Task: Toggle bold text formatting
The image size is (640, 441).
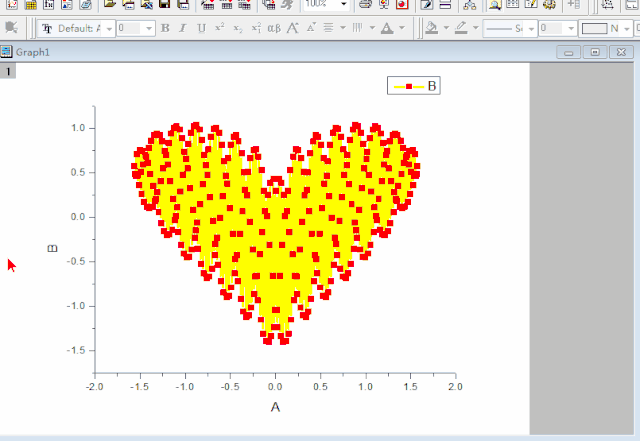Action: click(x=166, y=28)
